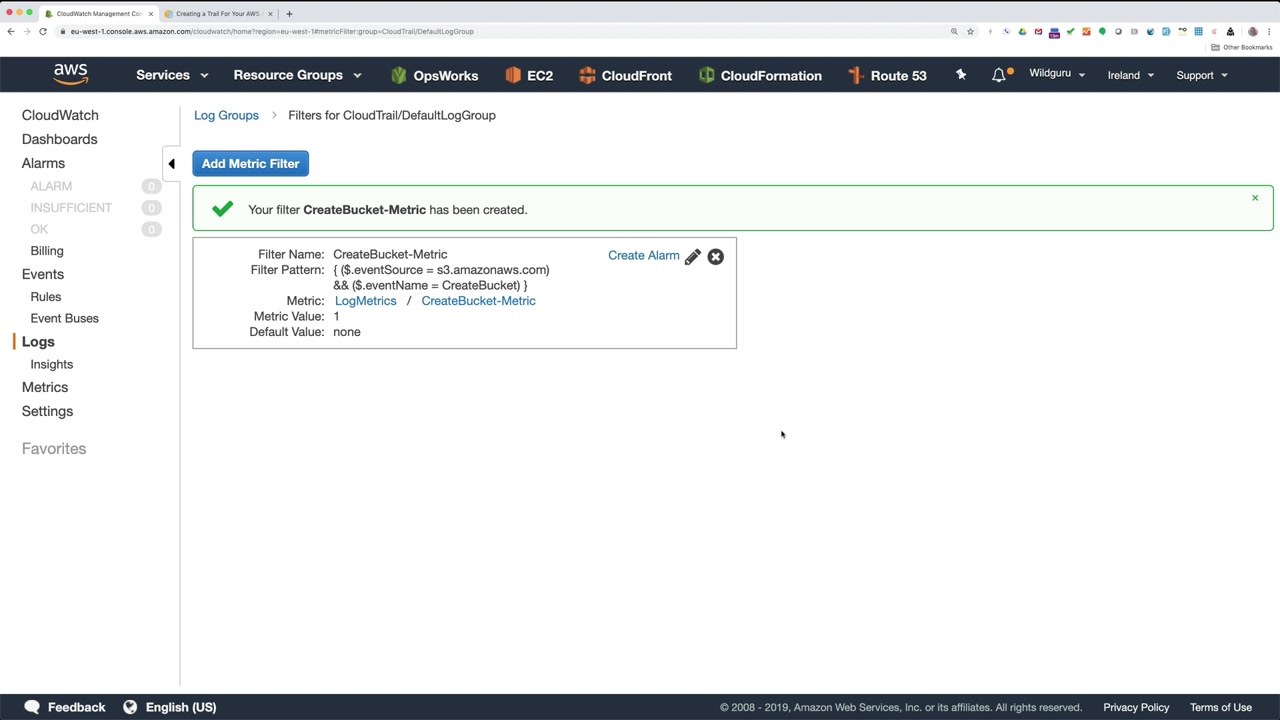Click the AWS logo home icon
The height and width of the screenshot is (720, 1280).
(71, 75)
